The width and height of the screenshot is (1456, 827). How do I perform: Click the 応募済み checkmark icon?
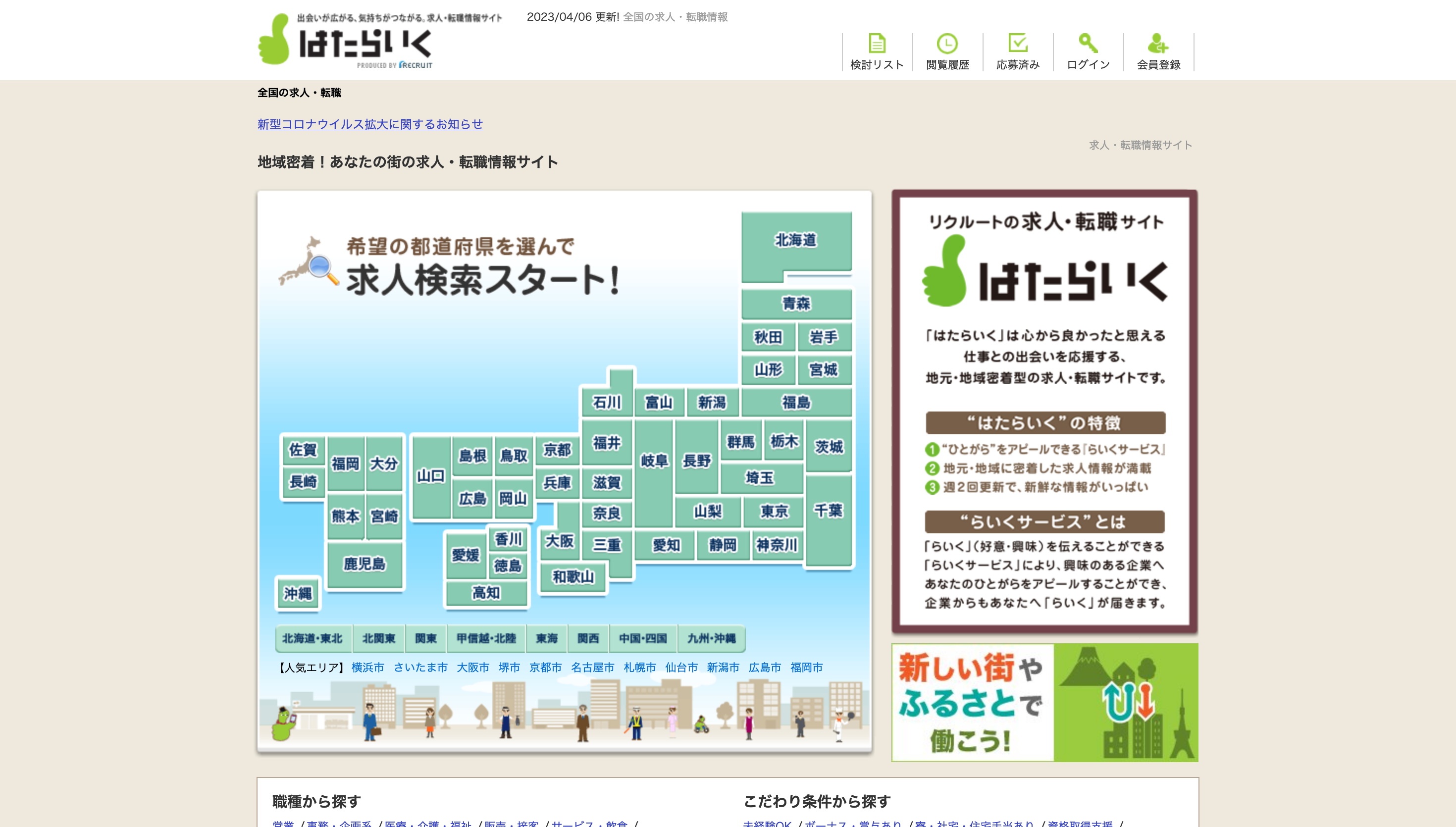pyautogui.click(x=1018, y=44)
